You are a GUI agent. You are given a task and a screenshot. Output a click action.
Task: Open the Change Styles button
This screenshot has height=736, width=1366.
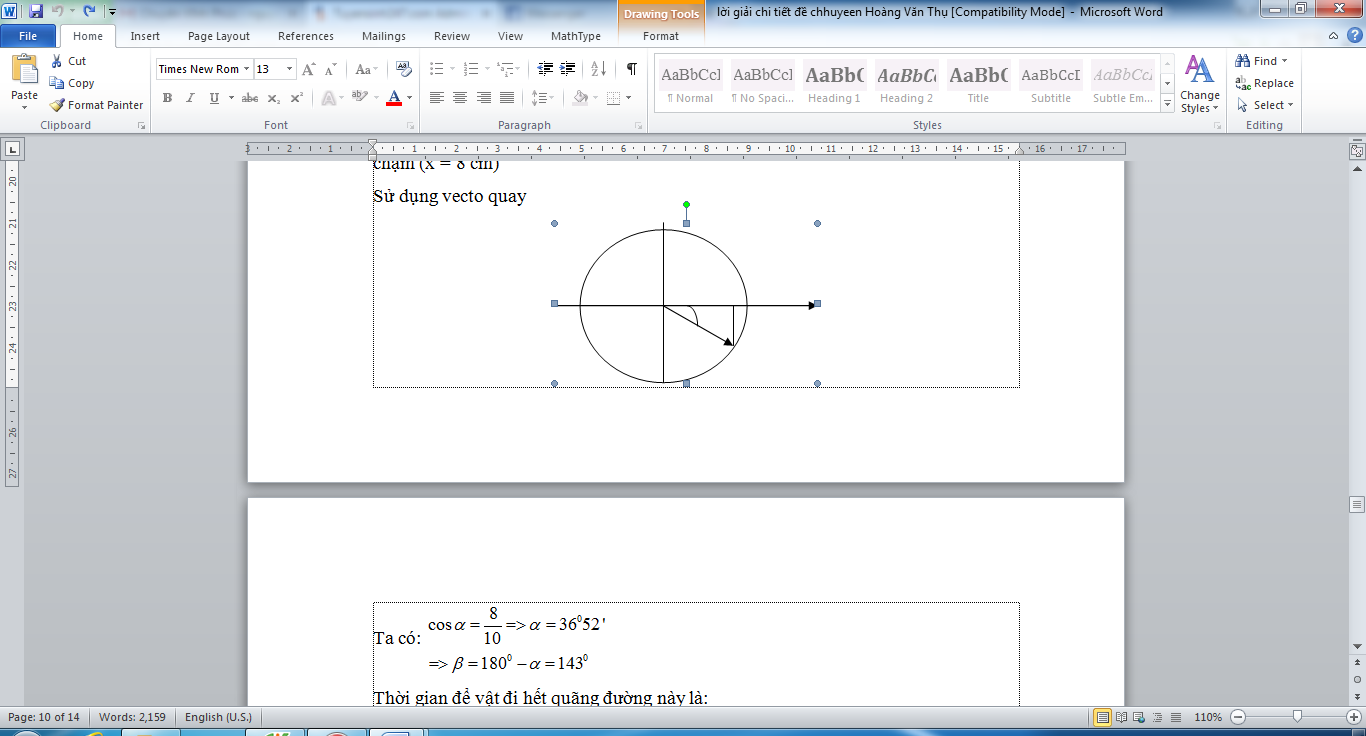(1199, 85)
